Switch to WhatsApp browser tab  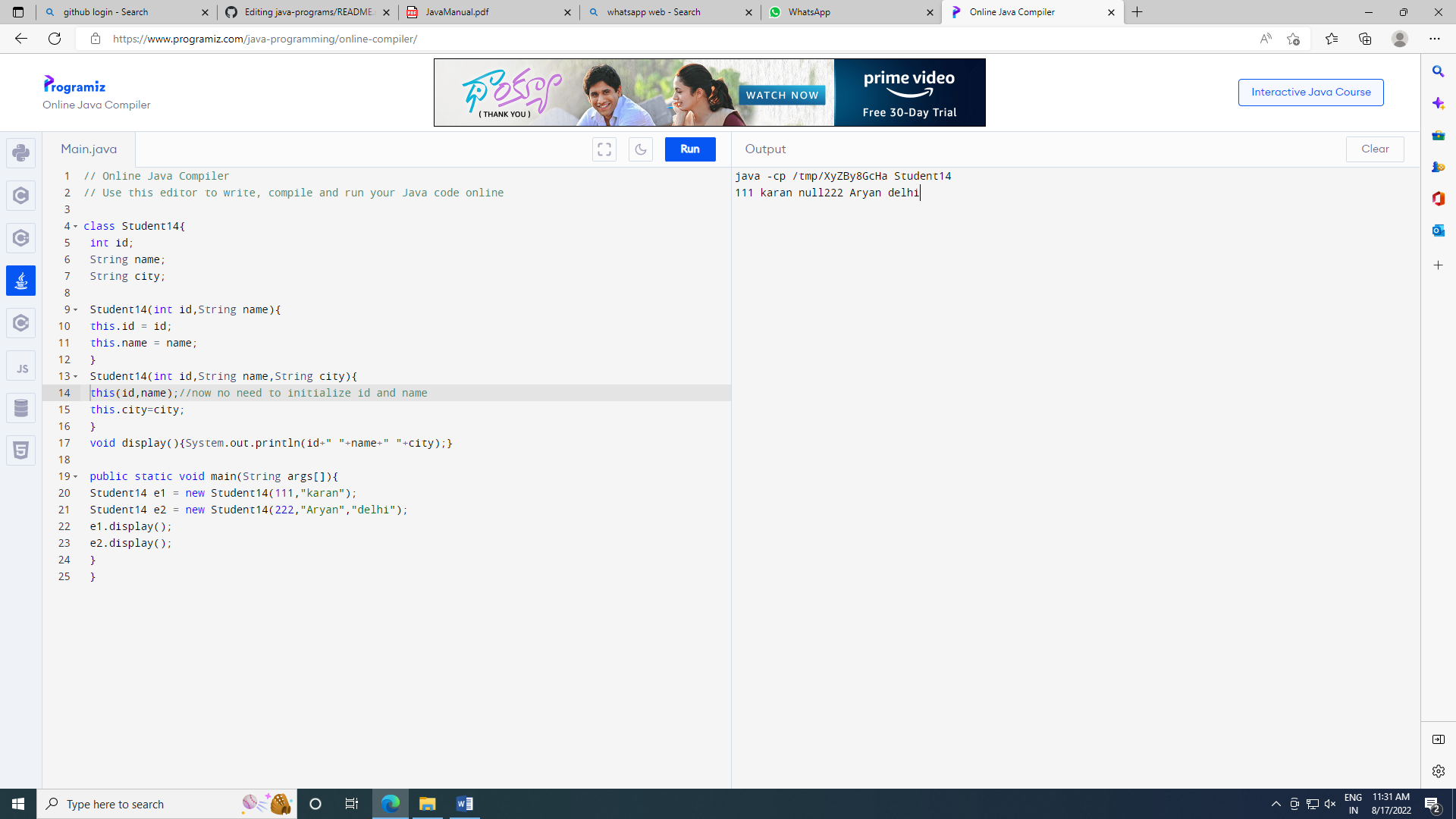tap(851, 12)
